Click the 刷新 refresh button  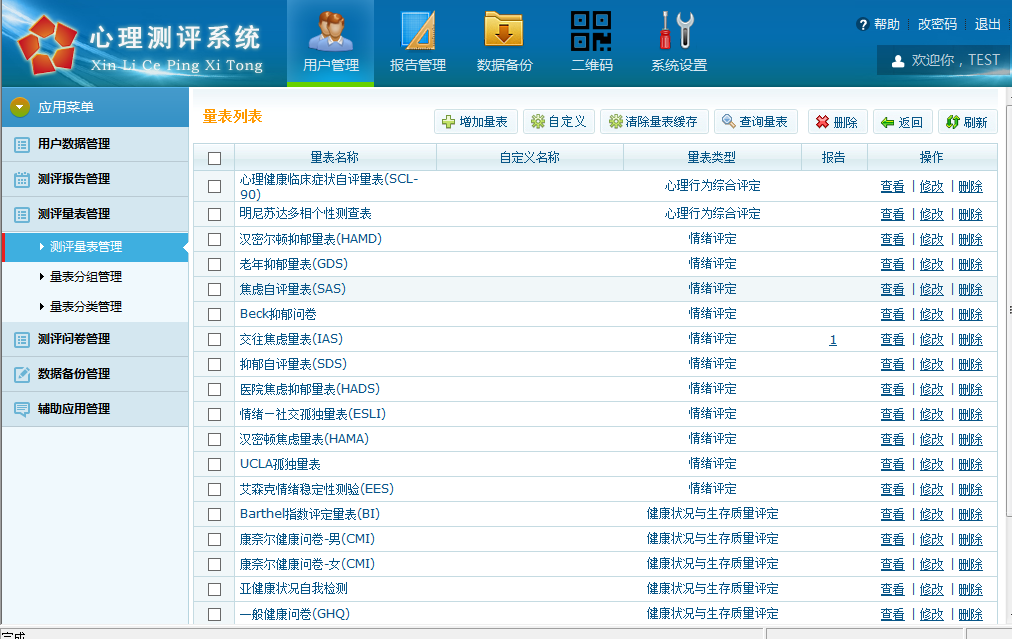click(x=966, y=122)
